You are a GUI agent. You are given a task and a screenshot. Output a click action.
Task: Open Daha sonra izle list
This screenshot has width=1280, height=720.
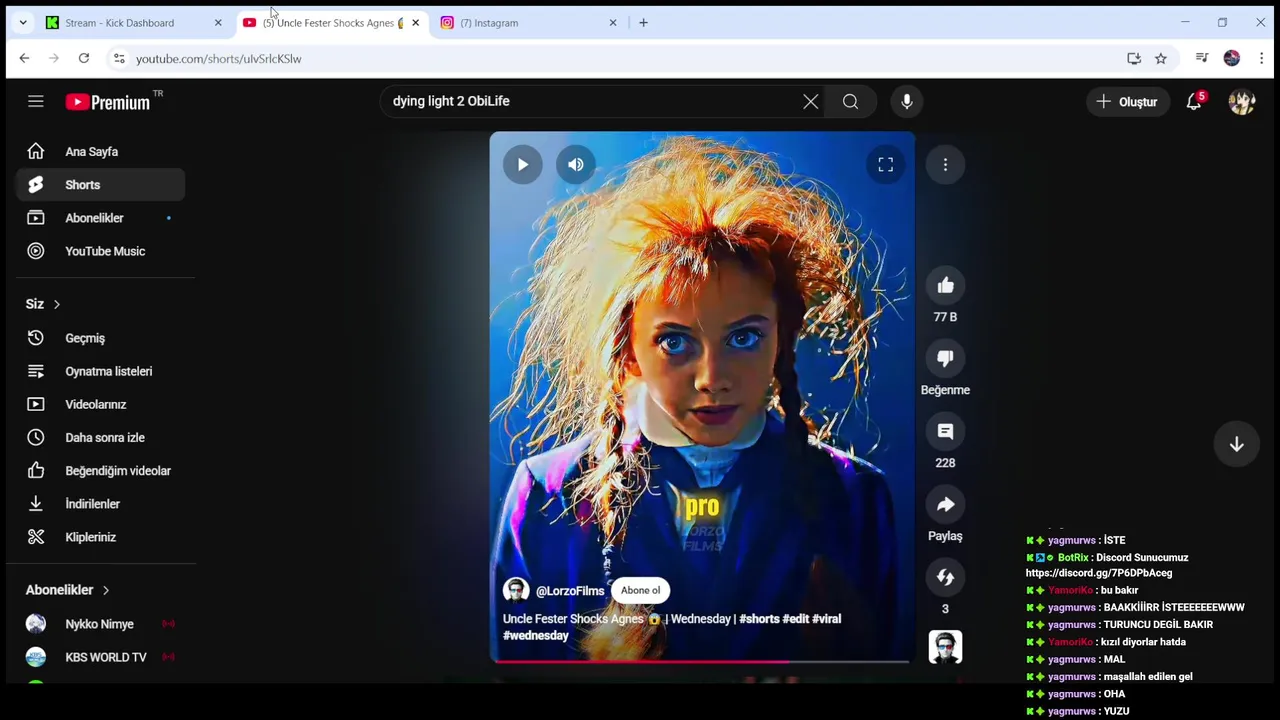(x=100, y=437)
